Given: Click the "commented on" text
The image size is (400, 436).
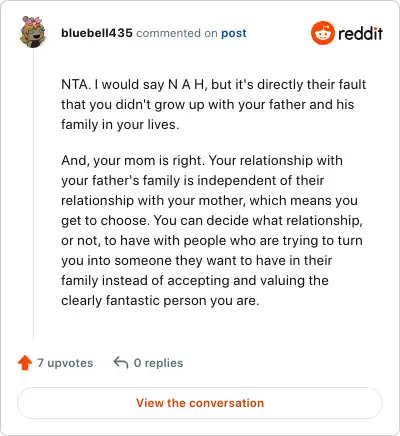Looking at the screenshot, I should click(177, 33).
